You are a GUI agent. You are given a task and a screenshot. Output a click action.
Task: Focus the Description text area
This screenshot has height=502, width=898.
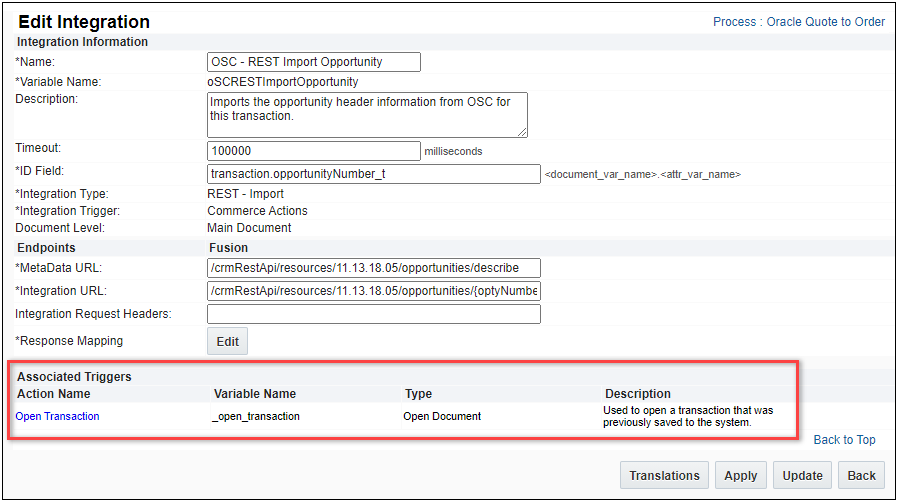[366, 114]
